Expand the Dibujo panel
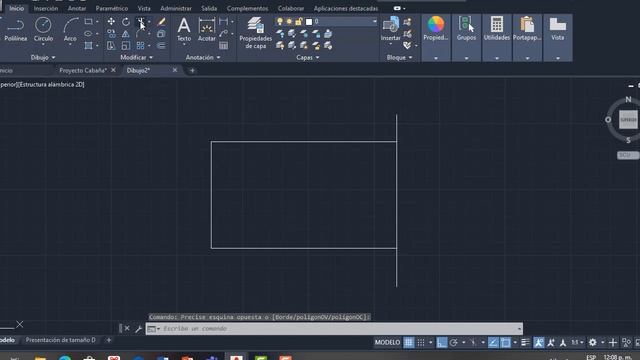Image resolution: width=640 pixels, height=360 pixels. coord(43,58)
